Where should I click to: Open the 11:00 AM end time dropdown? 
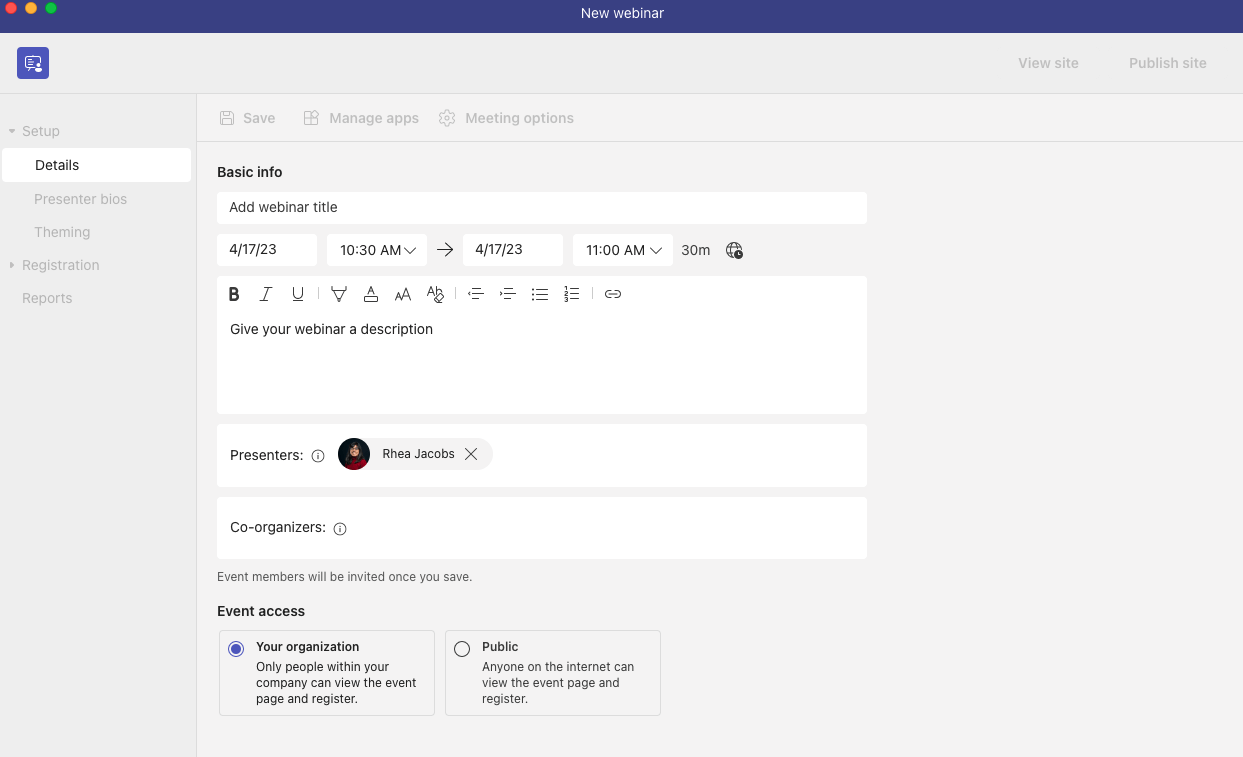click(622, 250)
